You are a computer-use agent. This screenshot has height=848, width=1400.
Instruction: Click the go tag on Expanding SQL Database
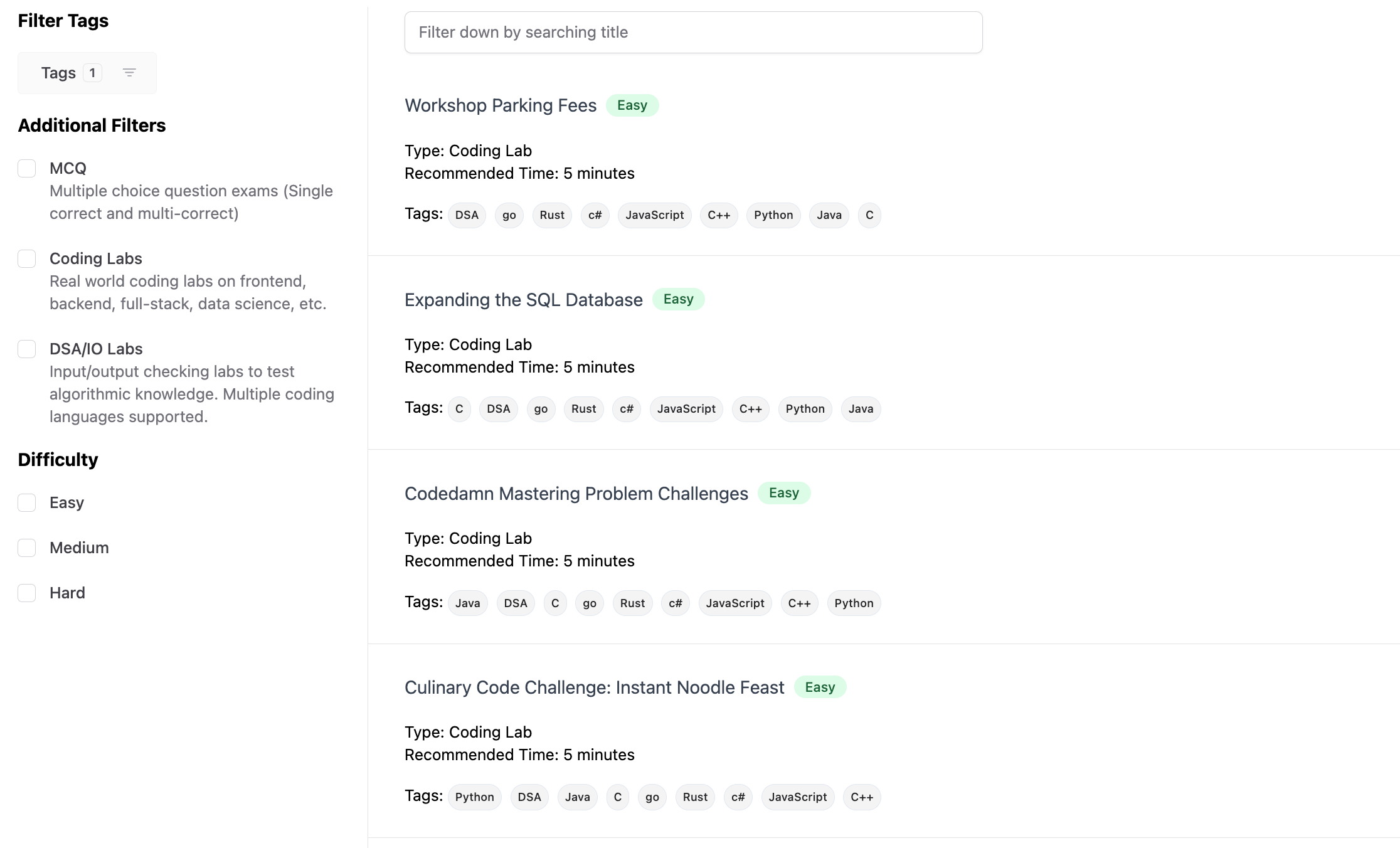540,408
